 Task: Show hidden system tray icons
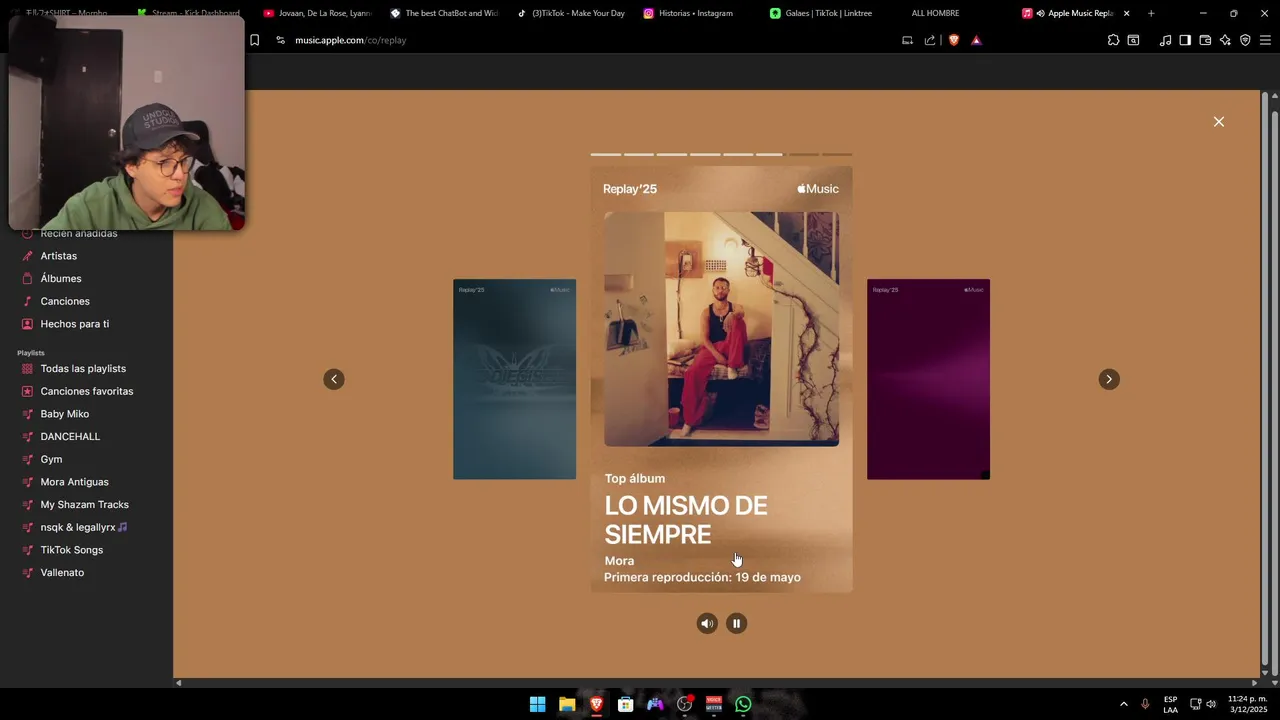point(1123,704)
